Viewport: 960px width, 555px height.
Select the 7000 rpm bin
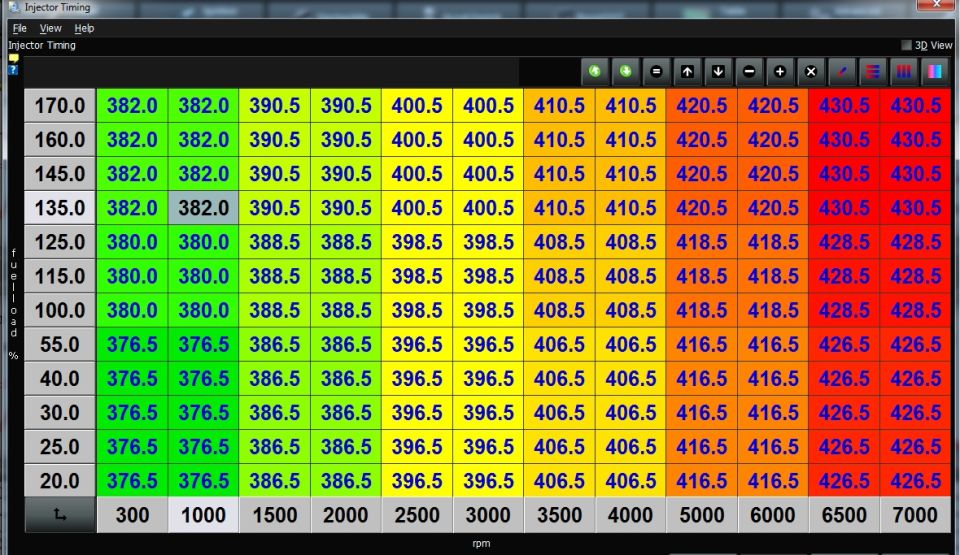[x=915, y=515]
